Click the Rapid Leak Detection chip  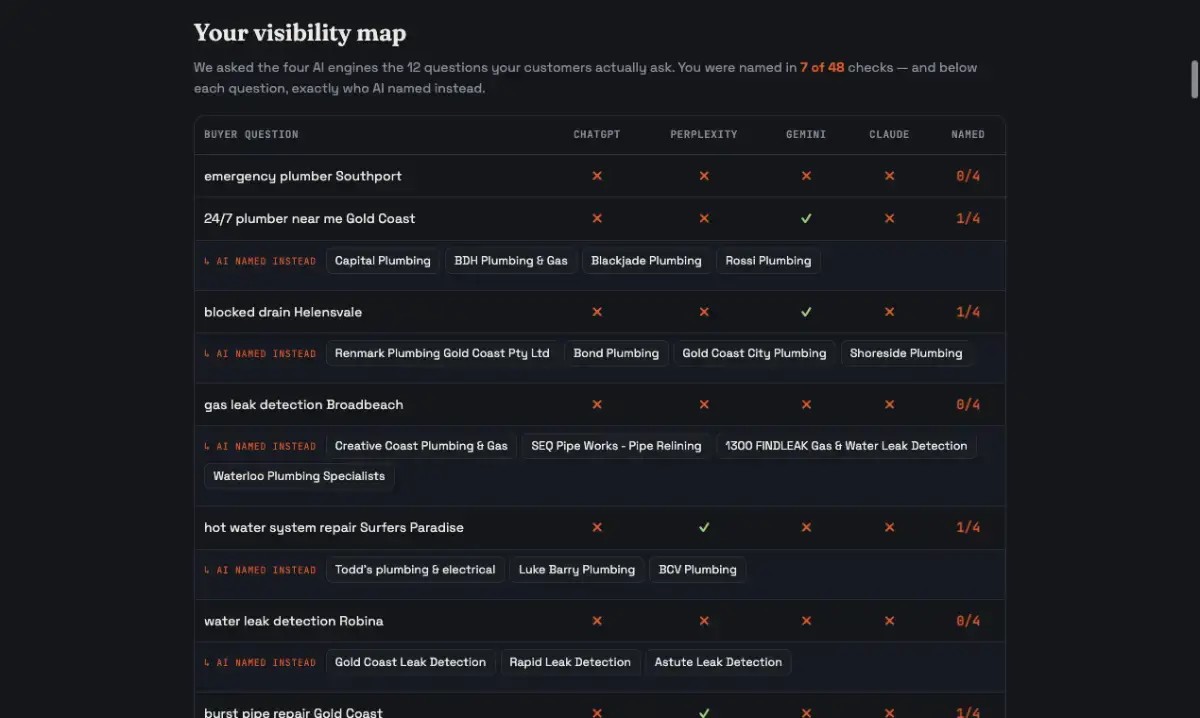pos(570,662)
